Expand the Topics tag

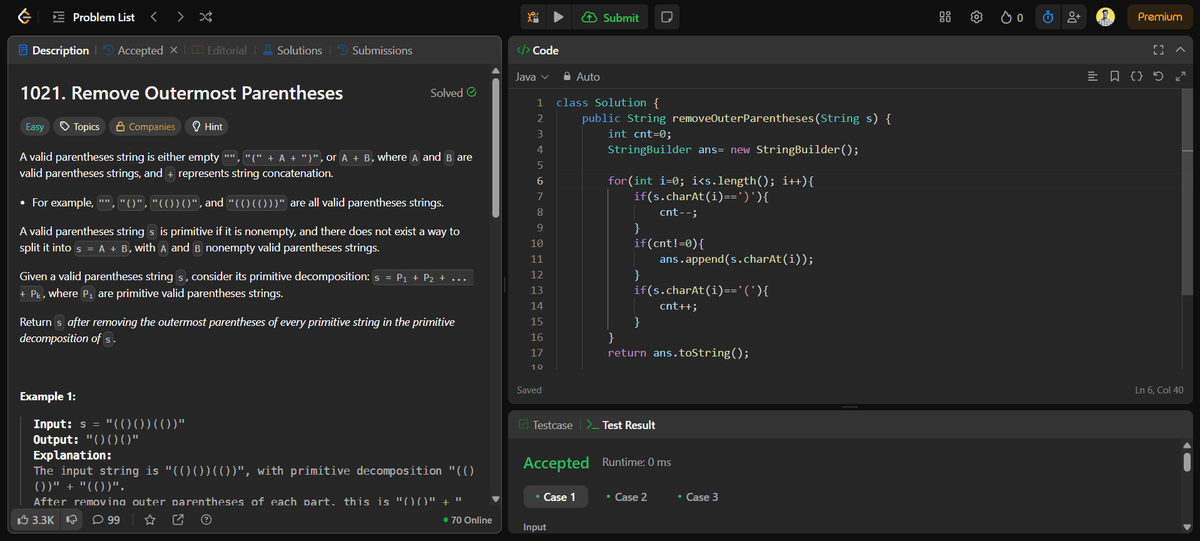pyautogui.click(x=80, y=127)
